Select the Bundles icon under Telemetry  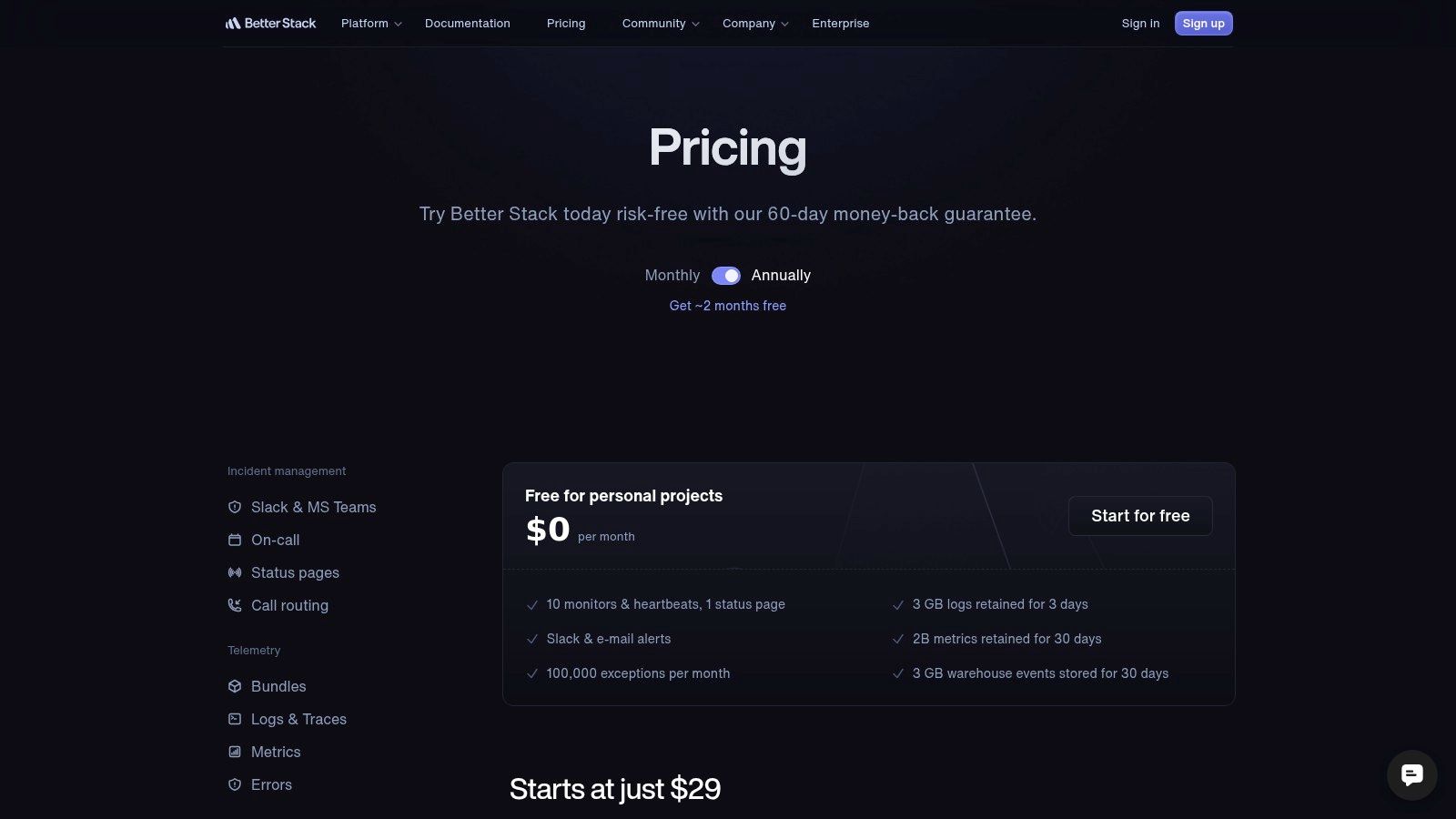point(235,686)
